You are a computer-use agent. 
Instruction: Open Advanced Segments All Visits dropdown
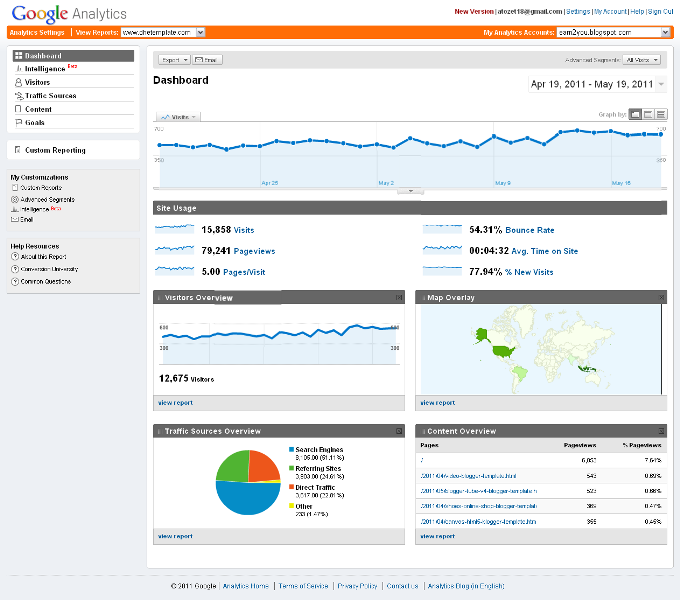click(x=641, y=60)
